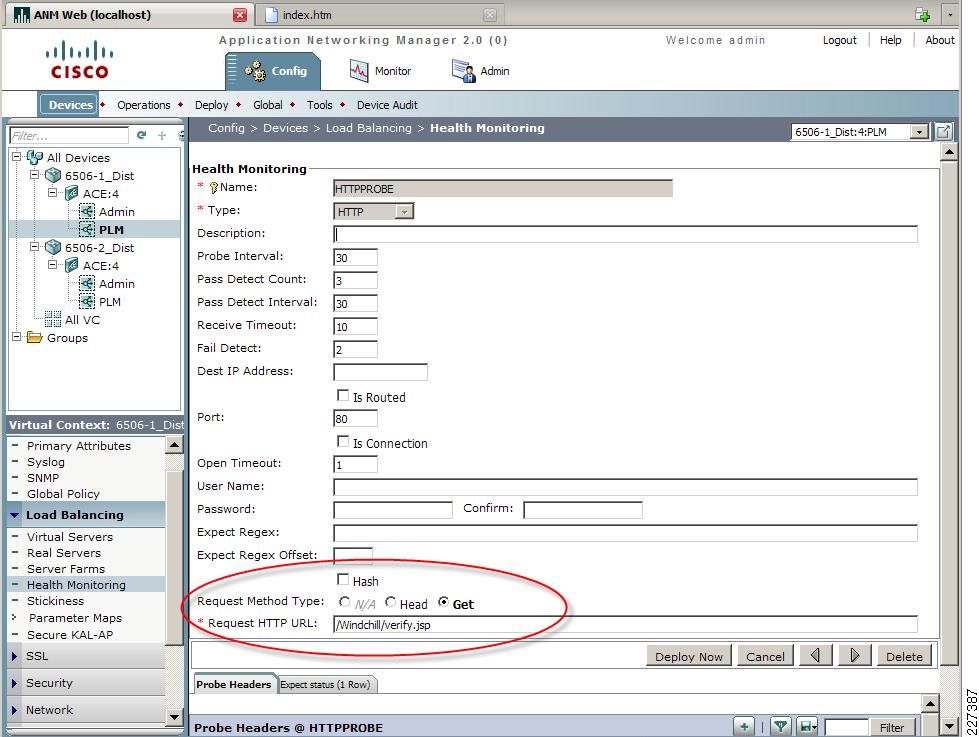This screenshot has height=737, width=979.
Task: Click PLM context icon under 6506-1_Dist
Action: point(87,229)
